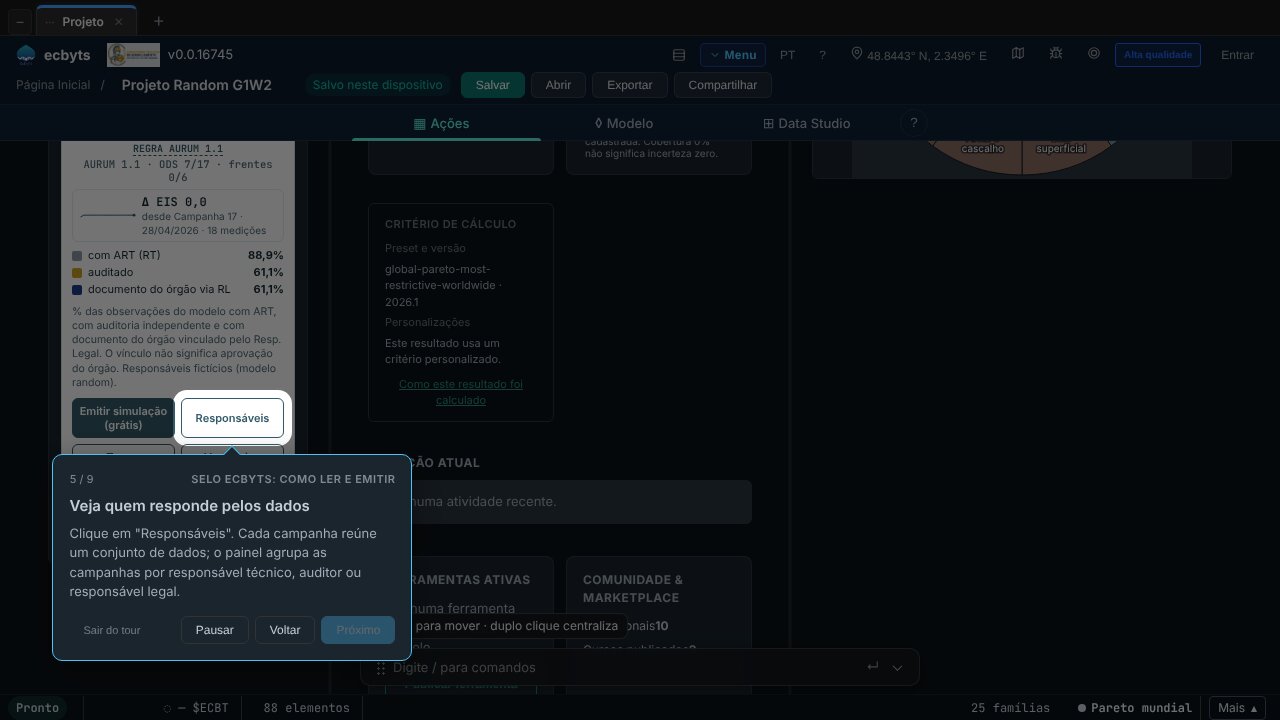Viewport: 1280px width, 720px height.
Task: Click the Compartilhar button
Action: [x=723, y=85]
